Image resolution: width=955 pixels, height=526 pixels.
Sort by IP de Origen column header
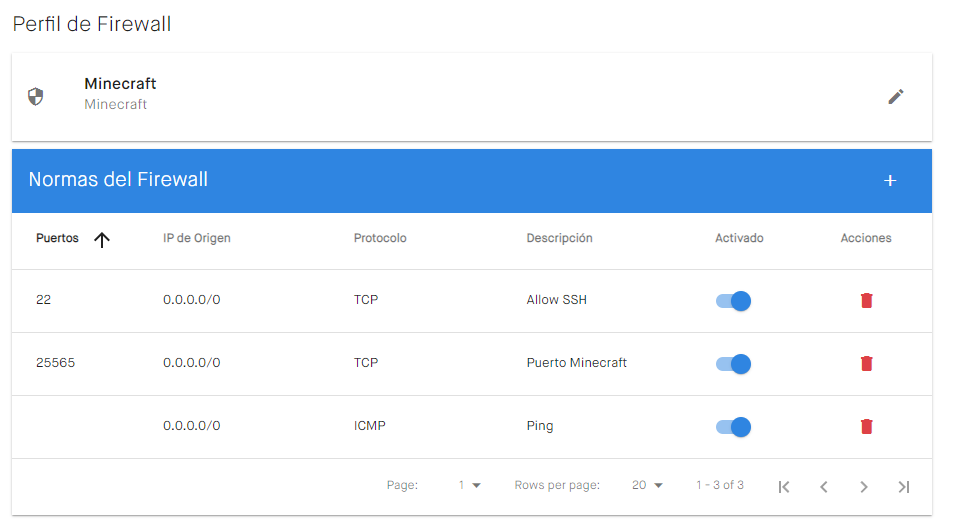pyautogui.click(x=197, y=238)
